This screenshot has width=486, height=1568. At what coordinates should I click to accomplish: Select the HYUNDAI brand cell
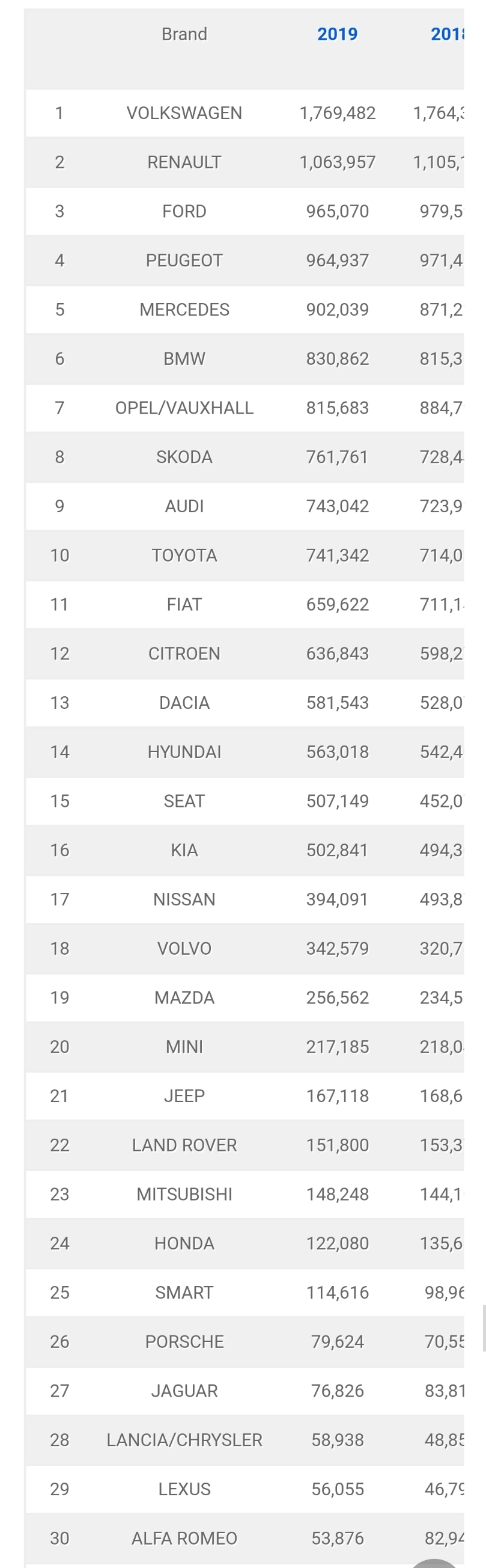(x=184, y=752)
